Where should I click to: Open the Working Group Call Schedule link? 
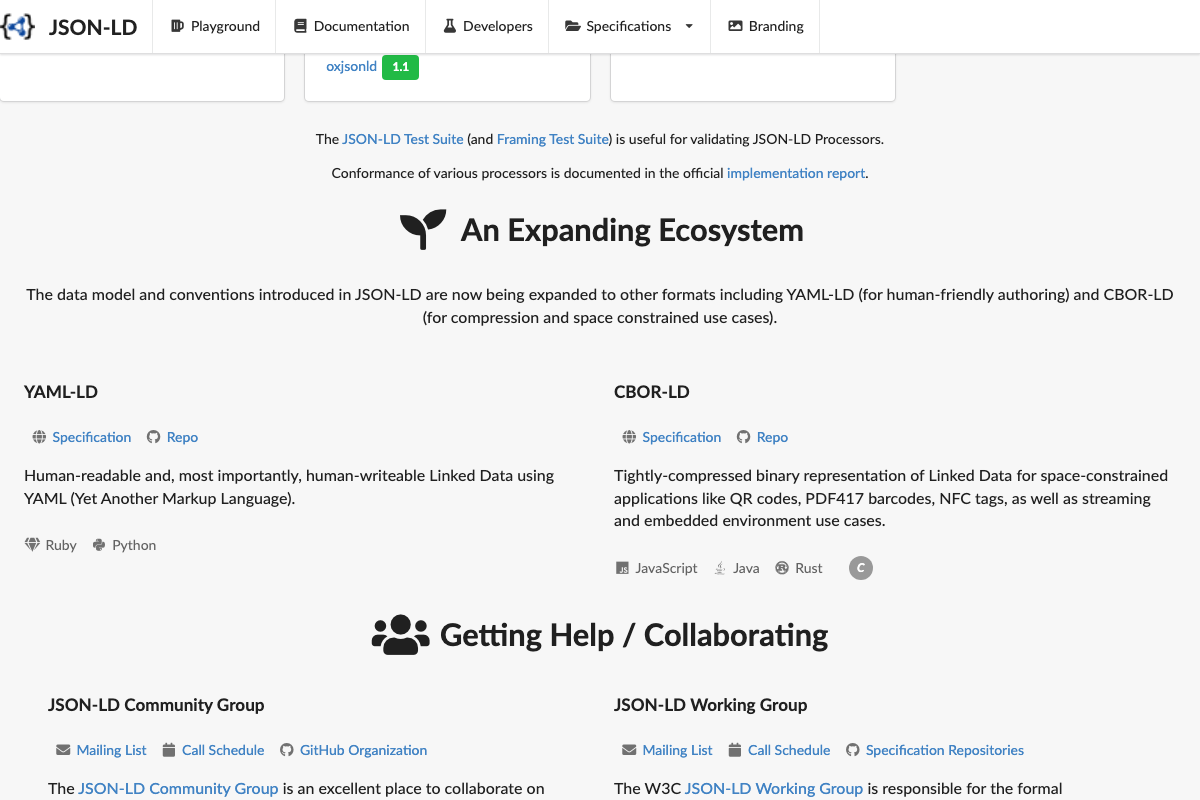[789, 750]
